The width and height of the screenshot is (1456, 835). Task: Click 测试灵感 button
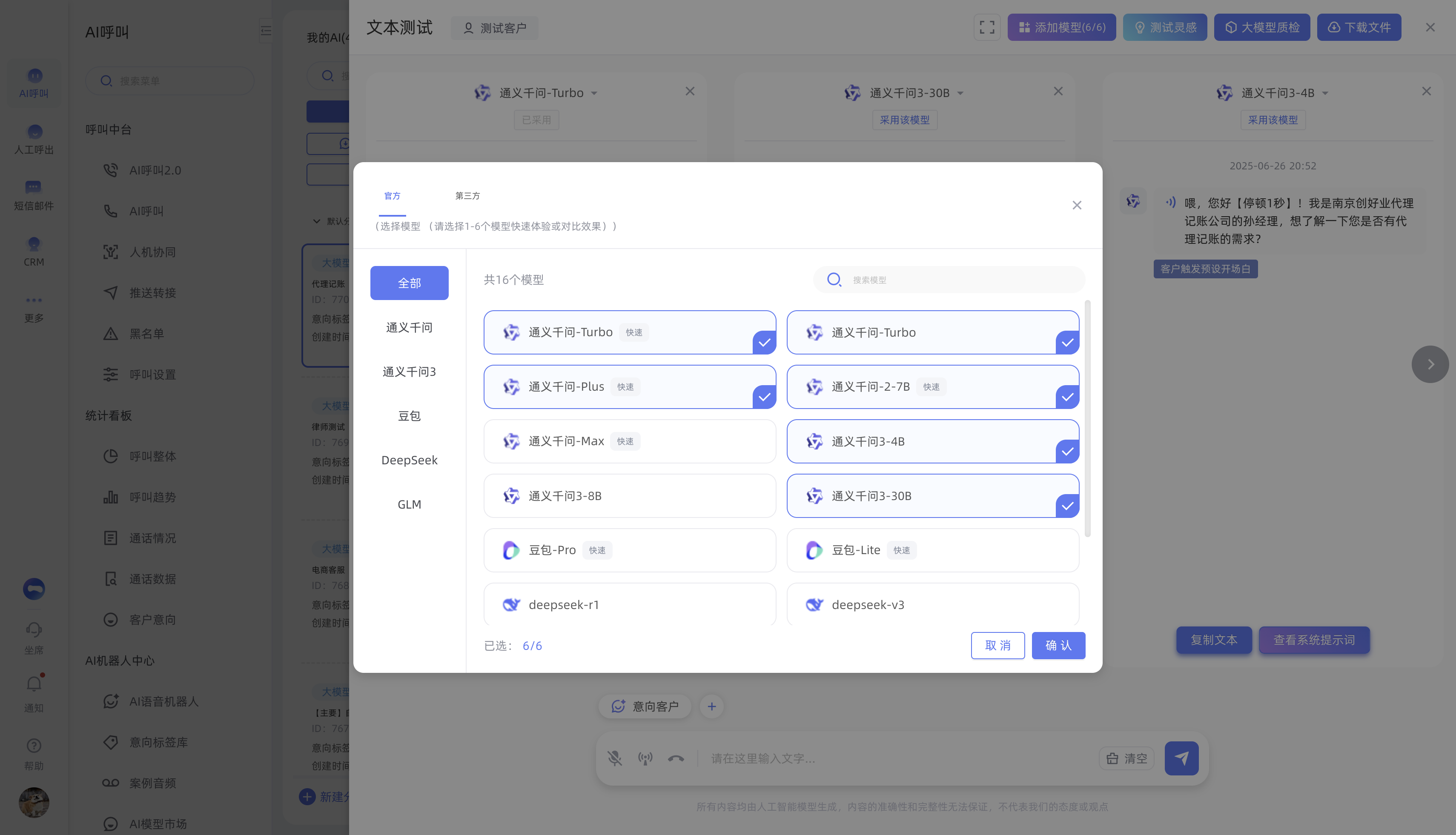tap(1164, 27)
